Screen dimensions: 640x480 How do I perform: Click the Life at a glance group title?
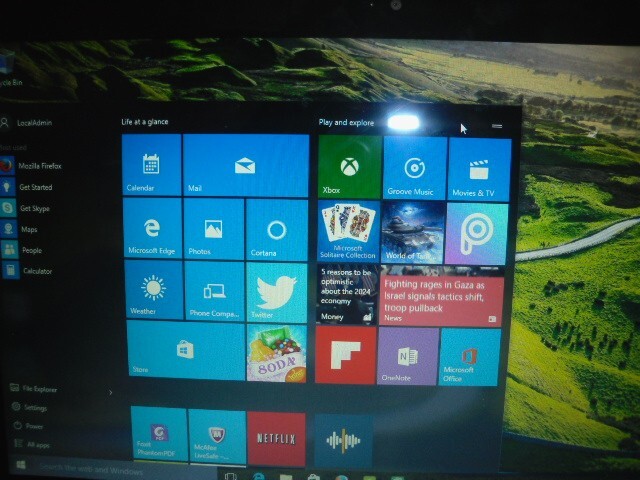pos(144,122)
